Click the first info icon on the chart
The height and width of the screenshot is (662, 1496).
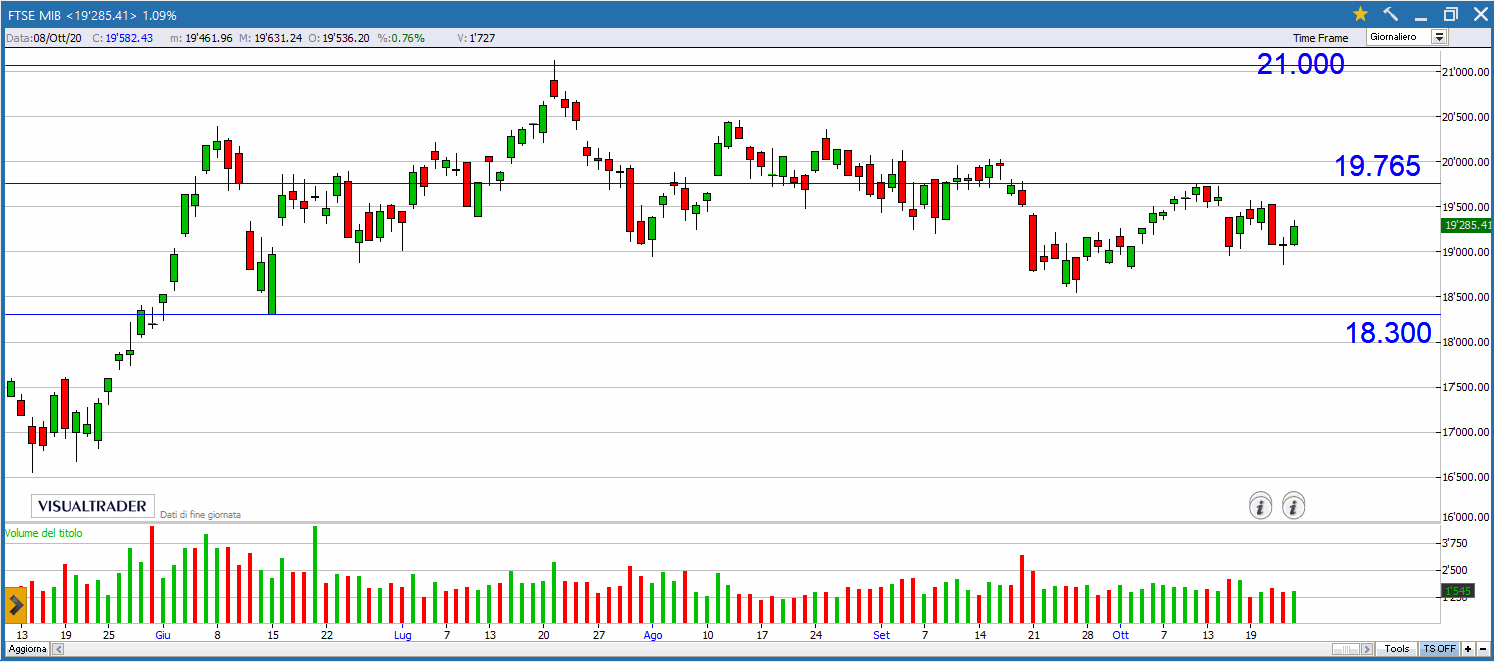[x=1261, y=506]
